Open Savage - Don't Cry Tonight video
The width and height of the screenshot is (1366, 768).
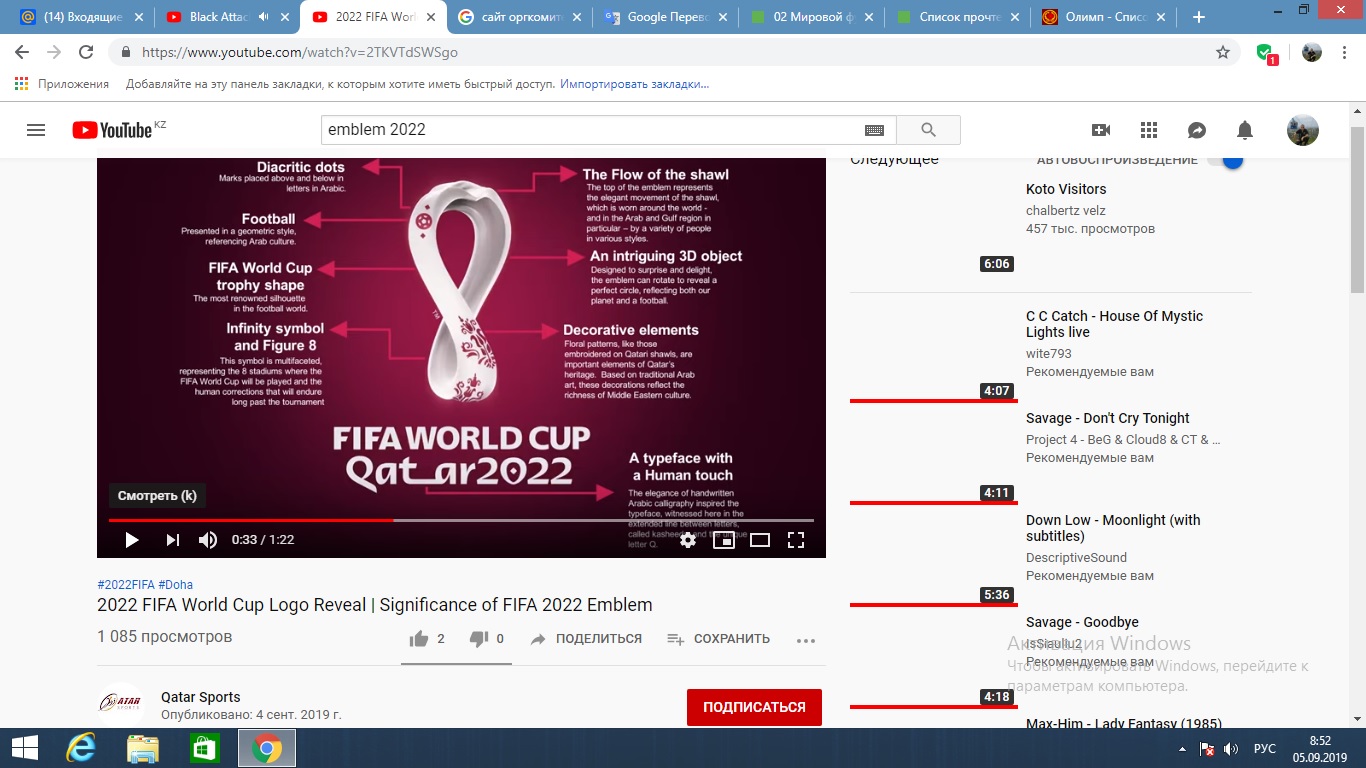tap(1108, 418)
